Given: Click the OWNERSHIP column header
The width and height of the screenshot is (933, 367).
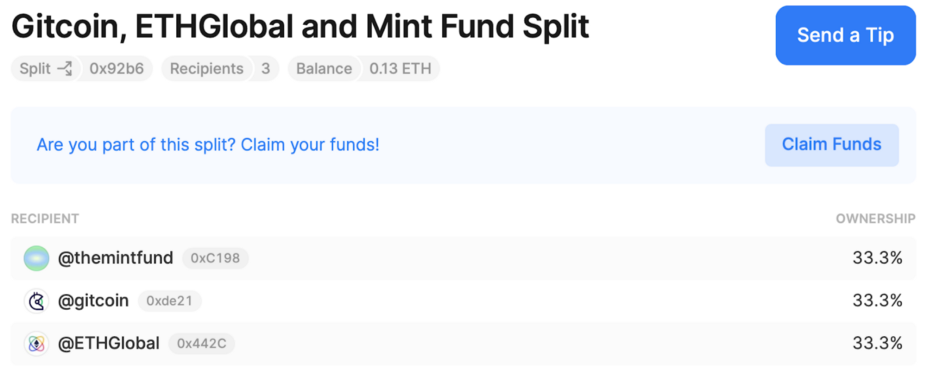Looking at the screenshot, I should click(x=875, y=219).
